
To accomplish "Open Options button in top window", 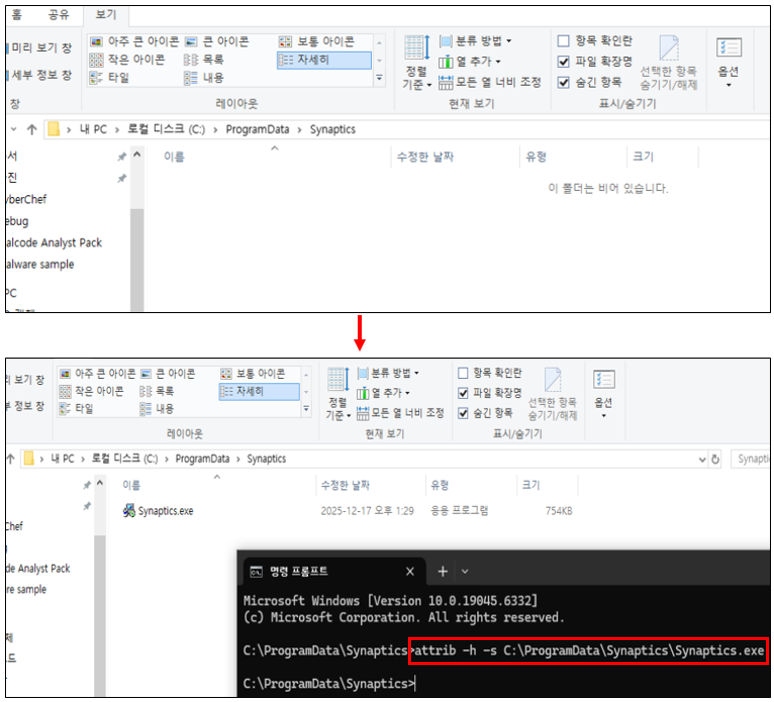I will [x=729, y=63].
